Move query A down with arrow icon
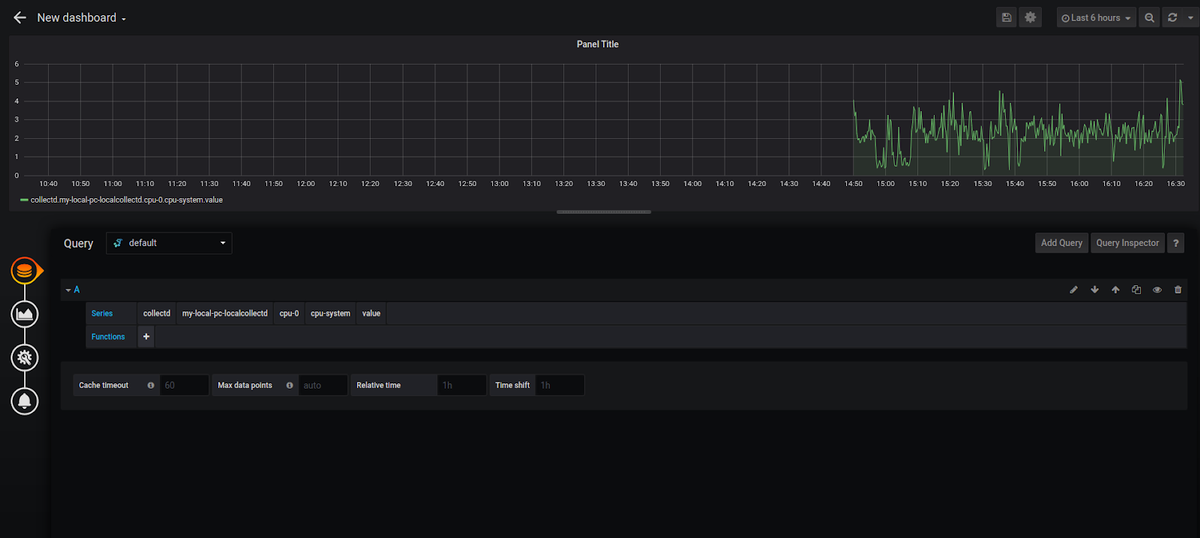 [x=1095, y=290]
